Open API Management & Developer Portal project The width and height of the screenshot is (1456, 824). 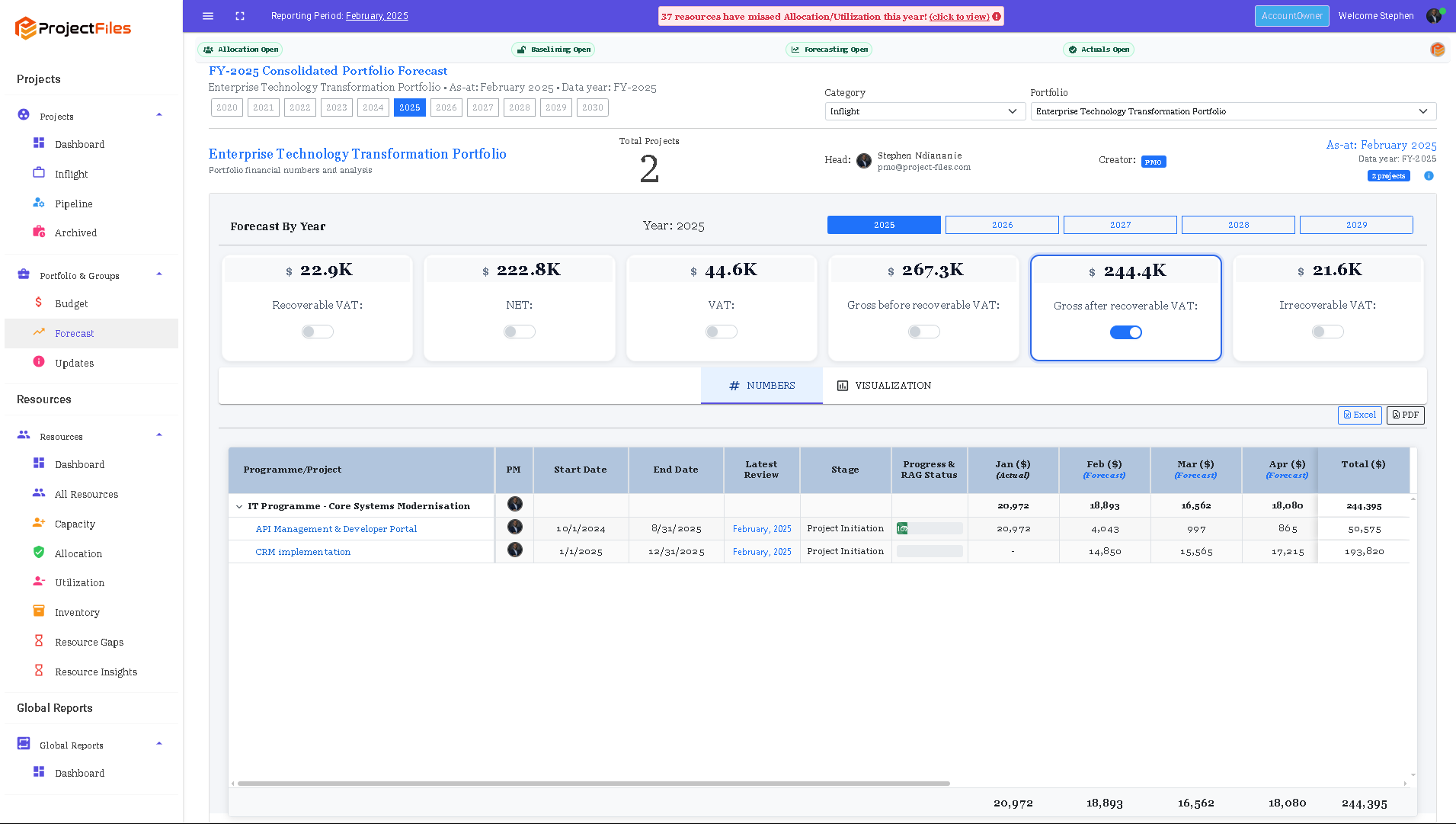click(x=336, y=529)
